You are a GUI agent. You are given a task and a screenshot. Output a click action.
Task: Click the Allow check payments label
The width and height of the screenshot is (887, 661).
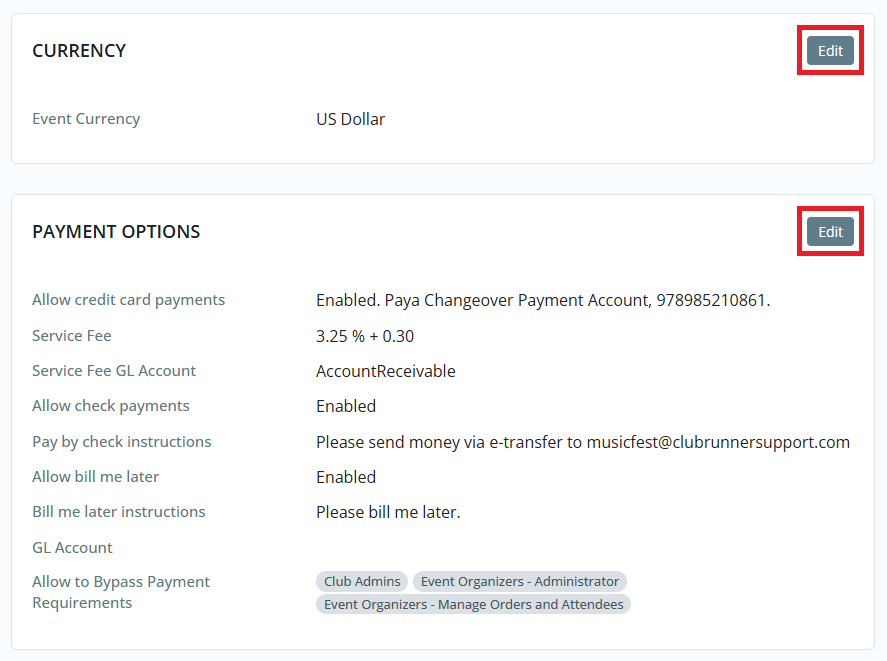pos(110,406)
